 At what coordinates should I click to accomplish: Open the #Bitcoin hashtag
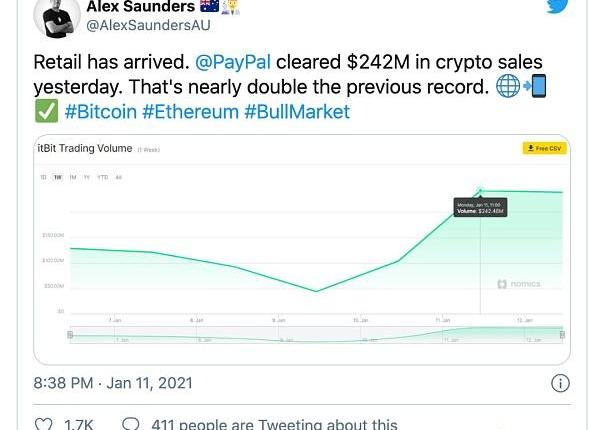(108, 111)
